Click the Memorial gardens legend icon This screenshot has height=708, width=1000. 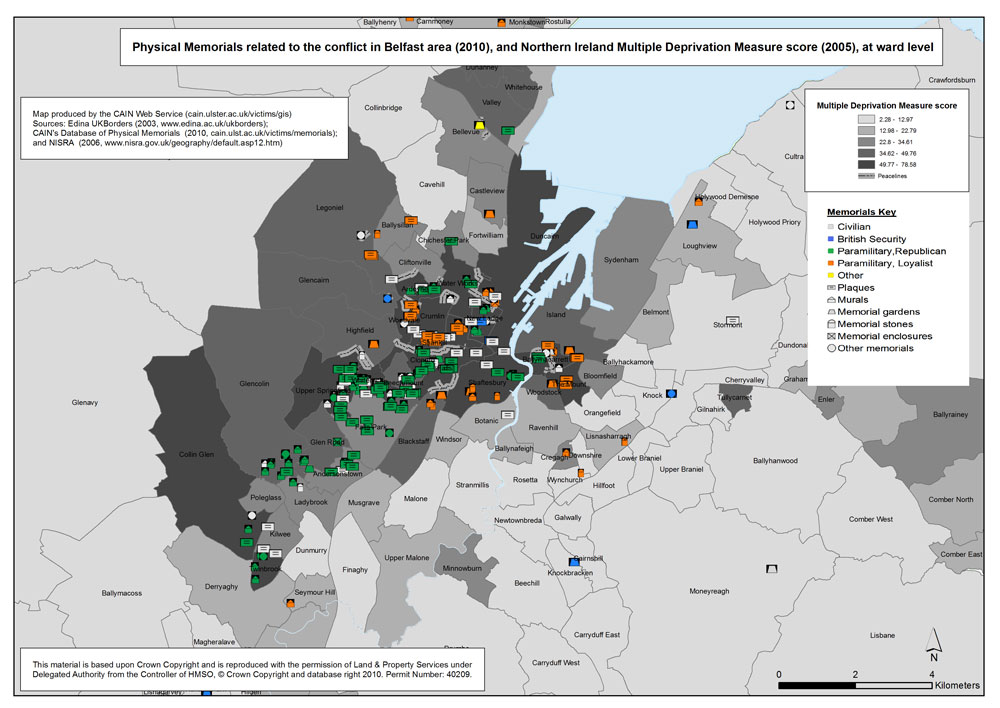(830, 312)
